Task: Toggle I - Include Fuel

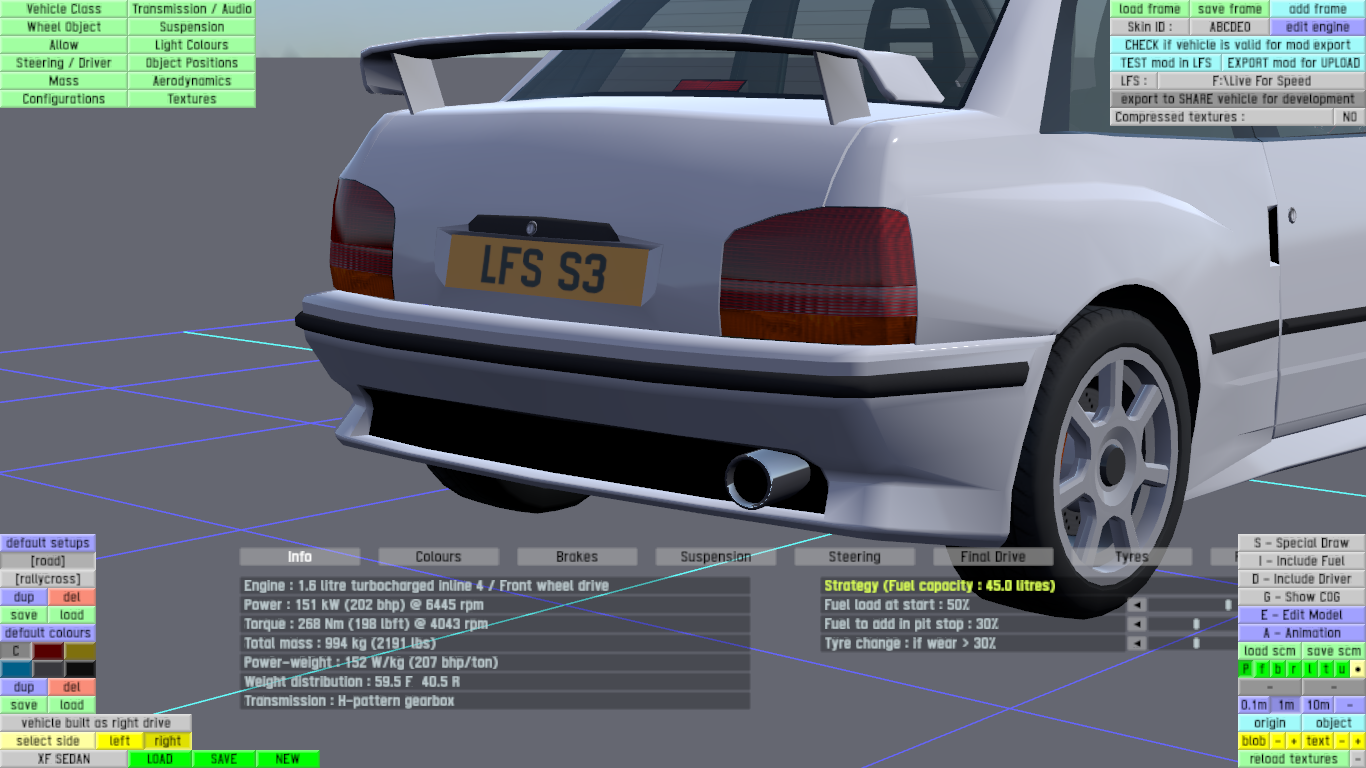Action: (x=1302, y=561)
